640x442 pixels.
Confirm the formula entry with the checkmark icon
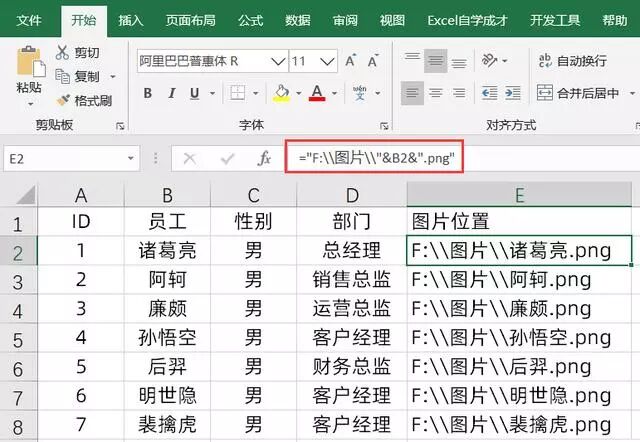(227, 158)
